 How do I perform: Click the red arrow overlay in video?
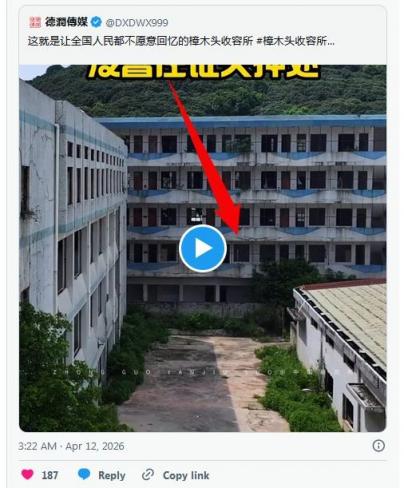[x=206, y=158]
